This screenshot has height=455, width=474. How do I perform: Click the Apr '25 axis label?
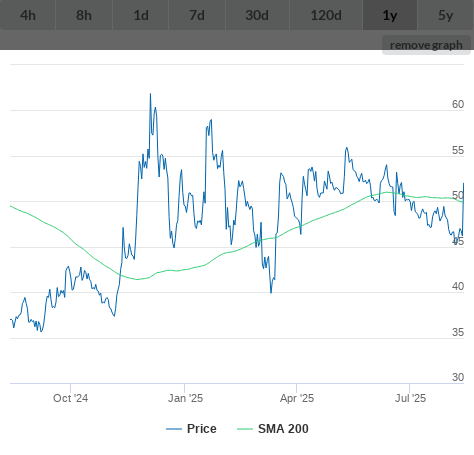297,398
